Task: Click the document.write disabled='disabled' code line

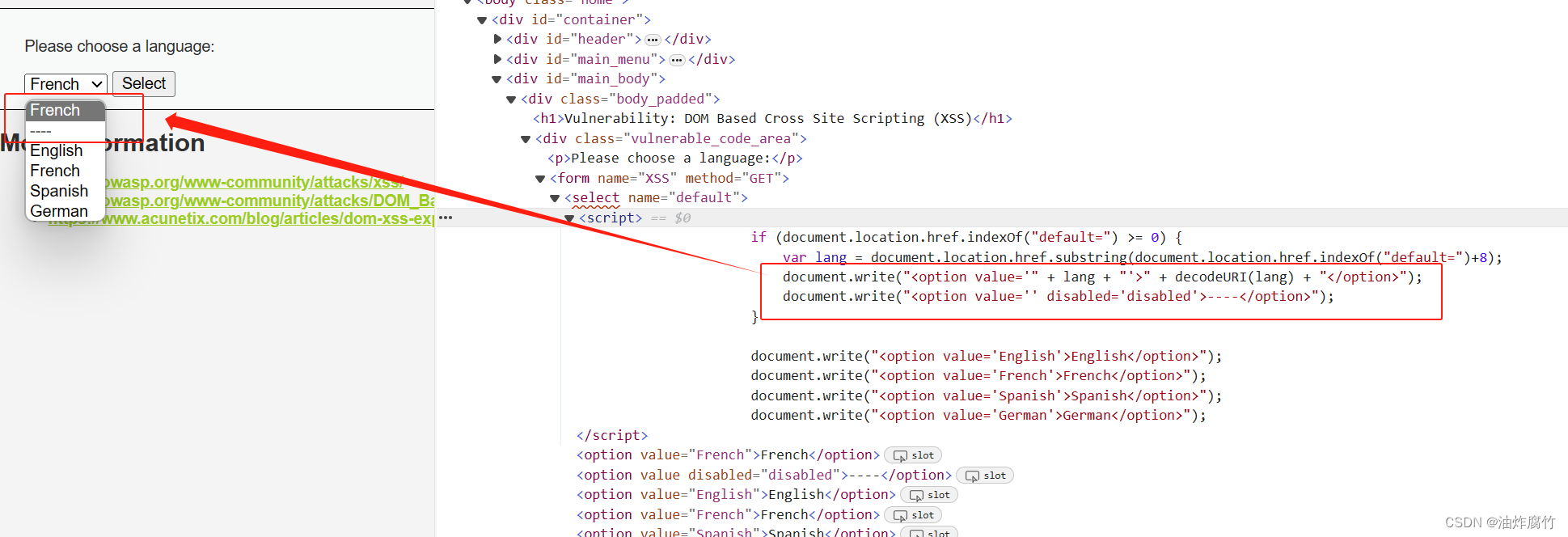Action: pos(1058,297)
